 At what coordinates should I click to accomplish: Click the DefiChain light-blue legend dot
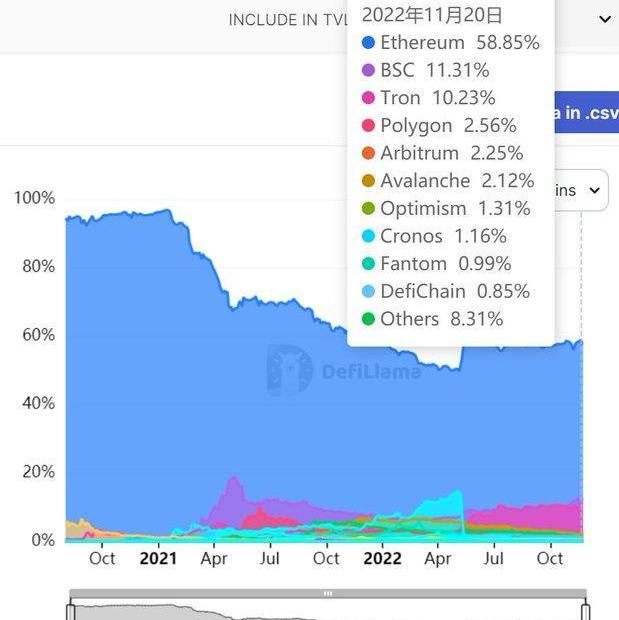click(x=368, y=292)
